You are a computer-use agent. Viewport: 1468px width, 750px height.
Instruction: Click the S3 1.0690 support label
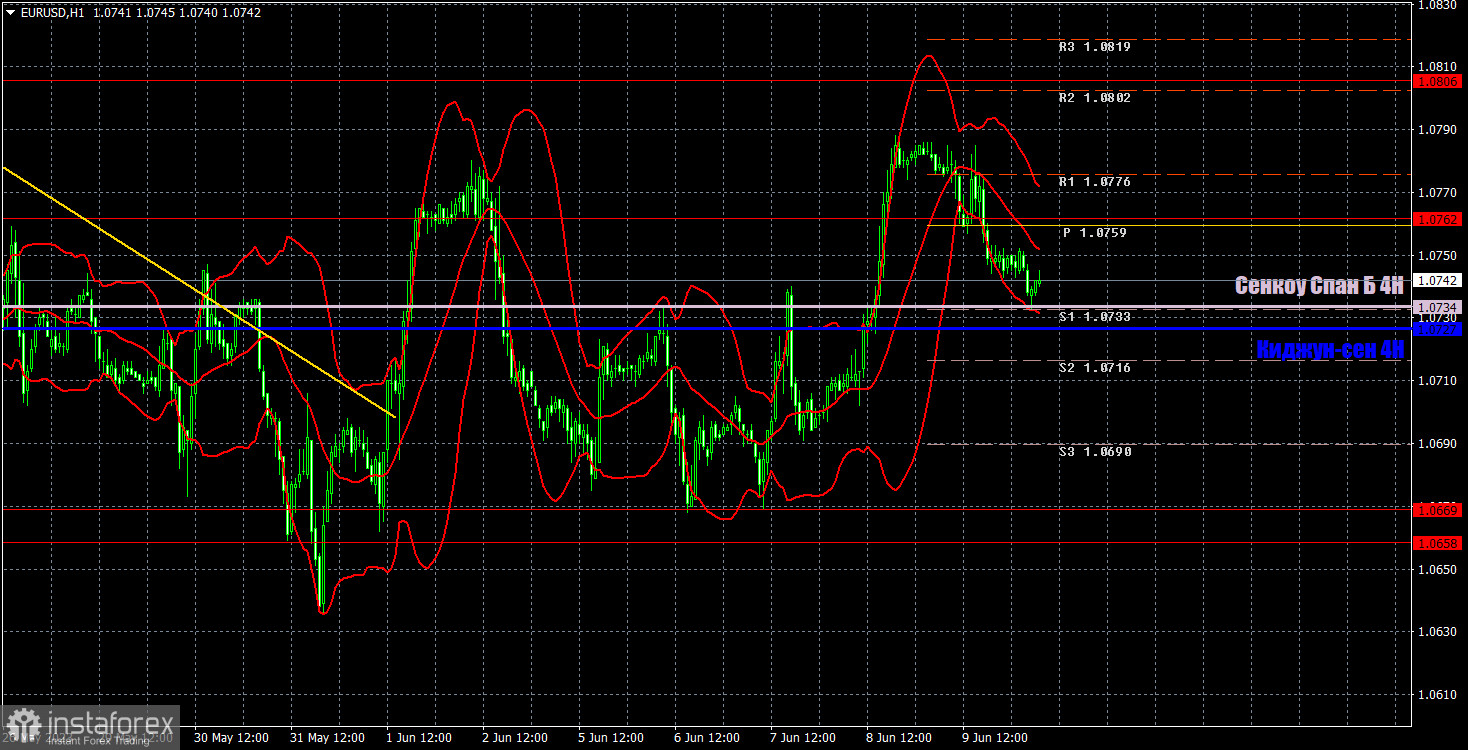click(1094, 452)
